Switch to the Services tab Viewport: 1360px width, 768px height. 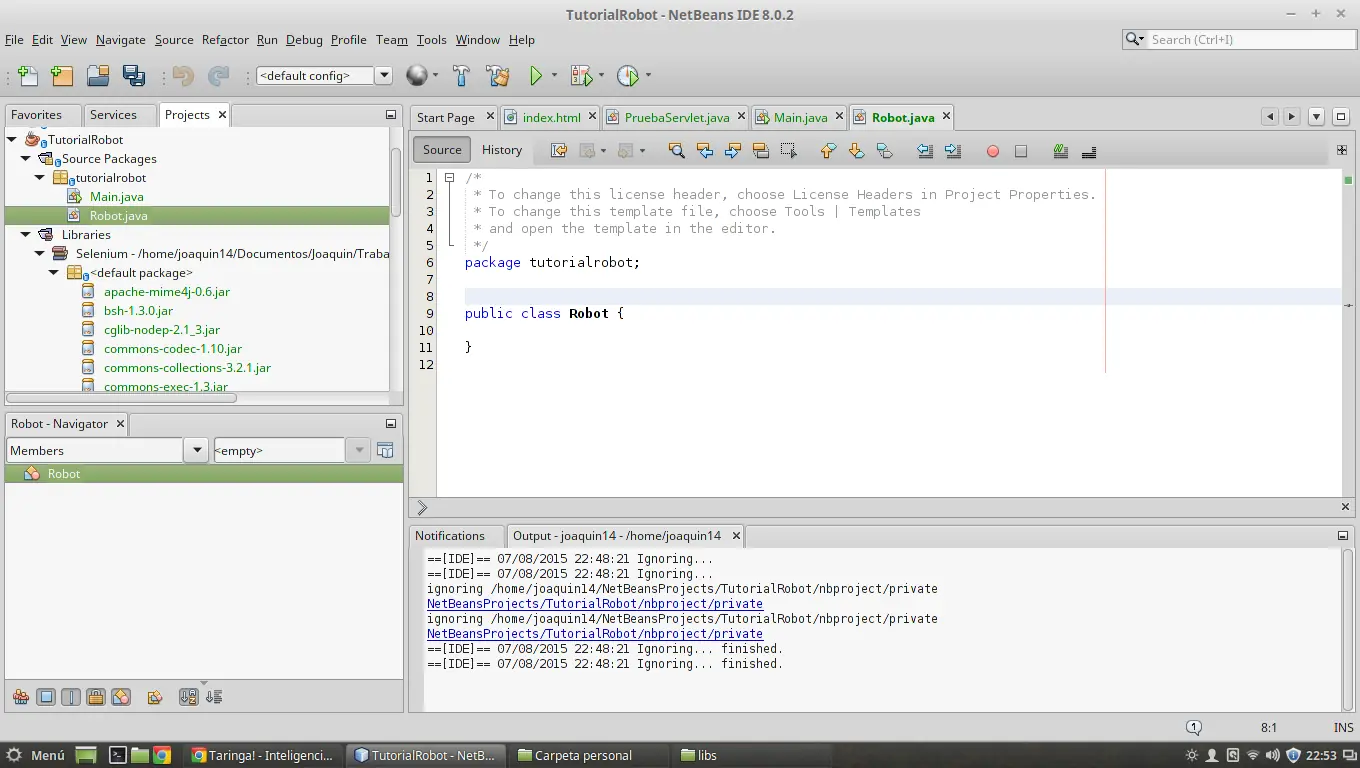(113, 115)
